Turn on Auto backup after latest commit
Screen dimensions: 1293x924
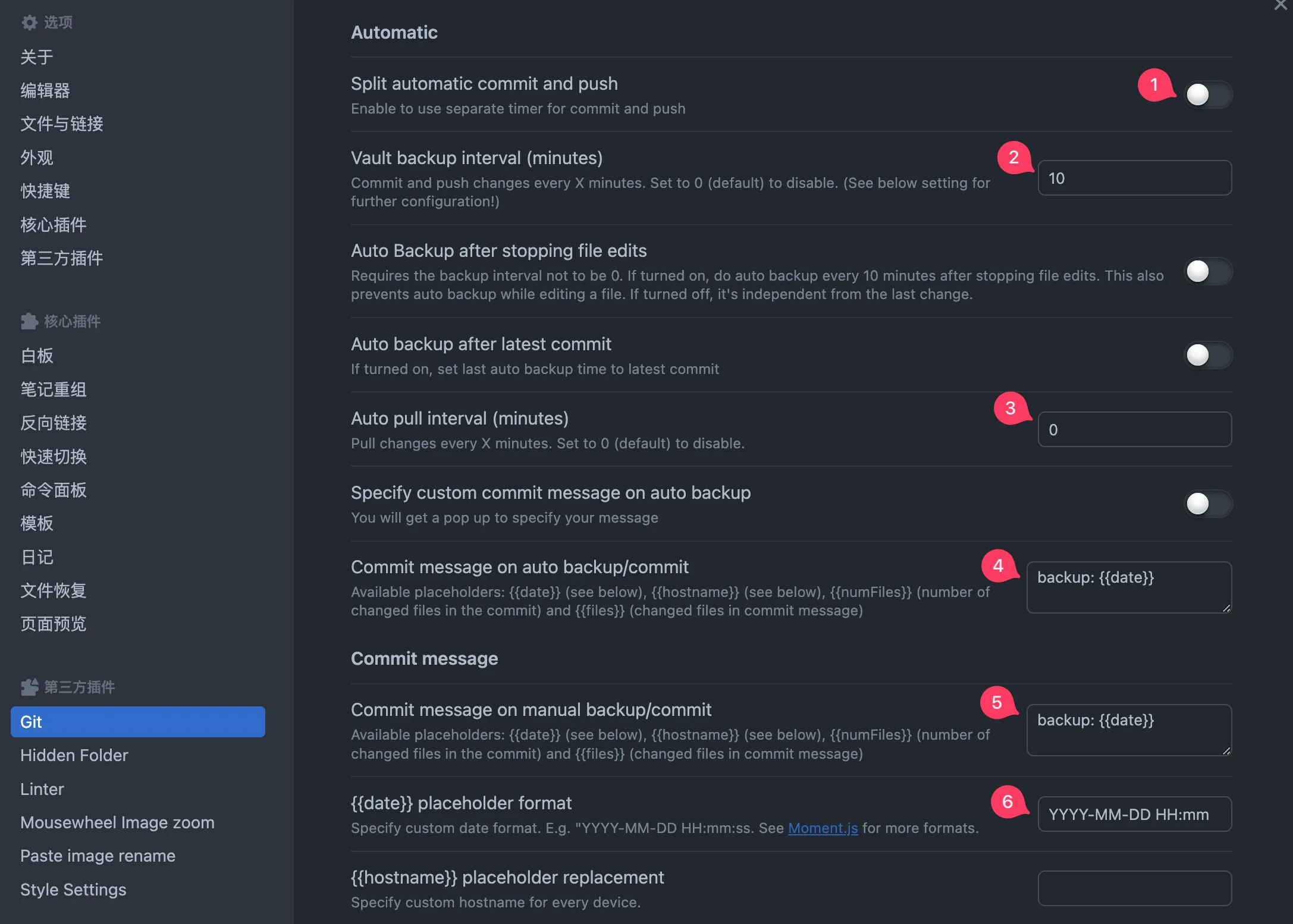1207,356
